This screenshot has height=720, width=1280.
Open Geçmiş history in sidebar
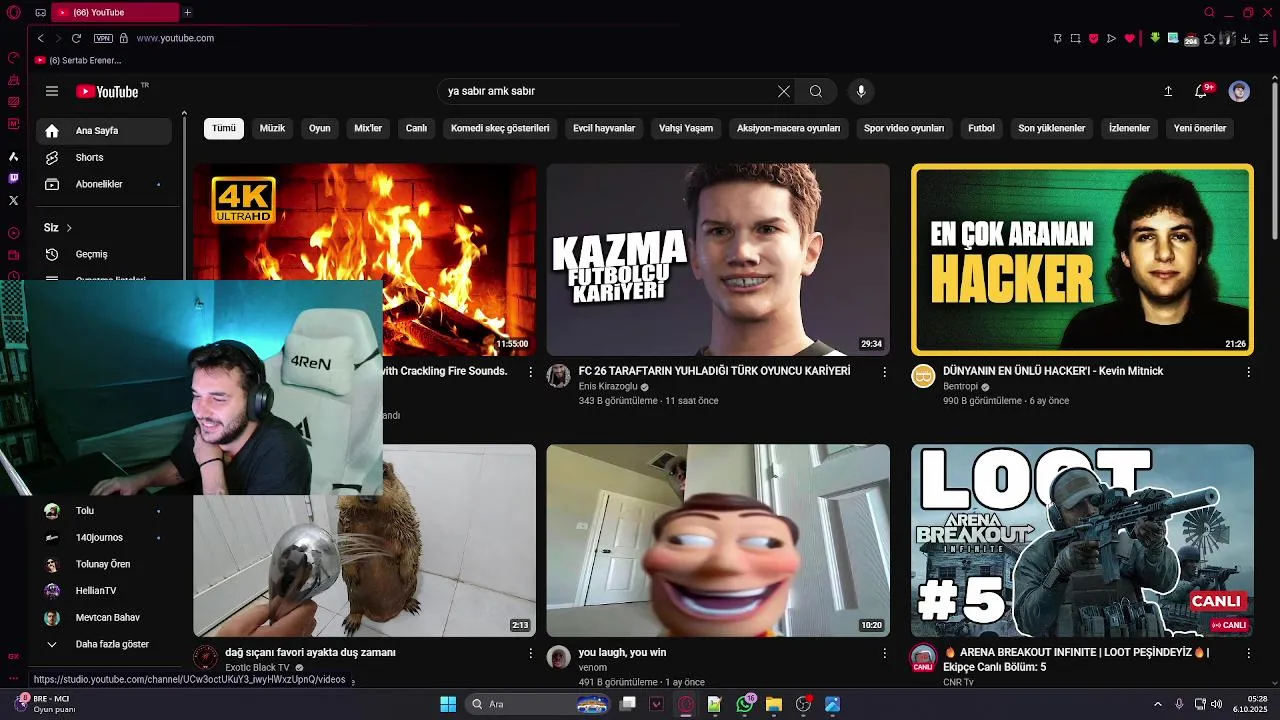104,254
